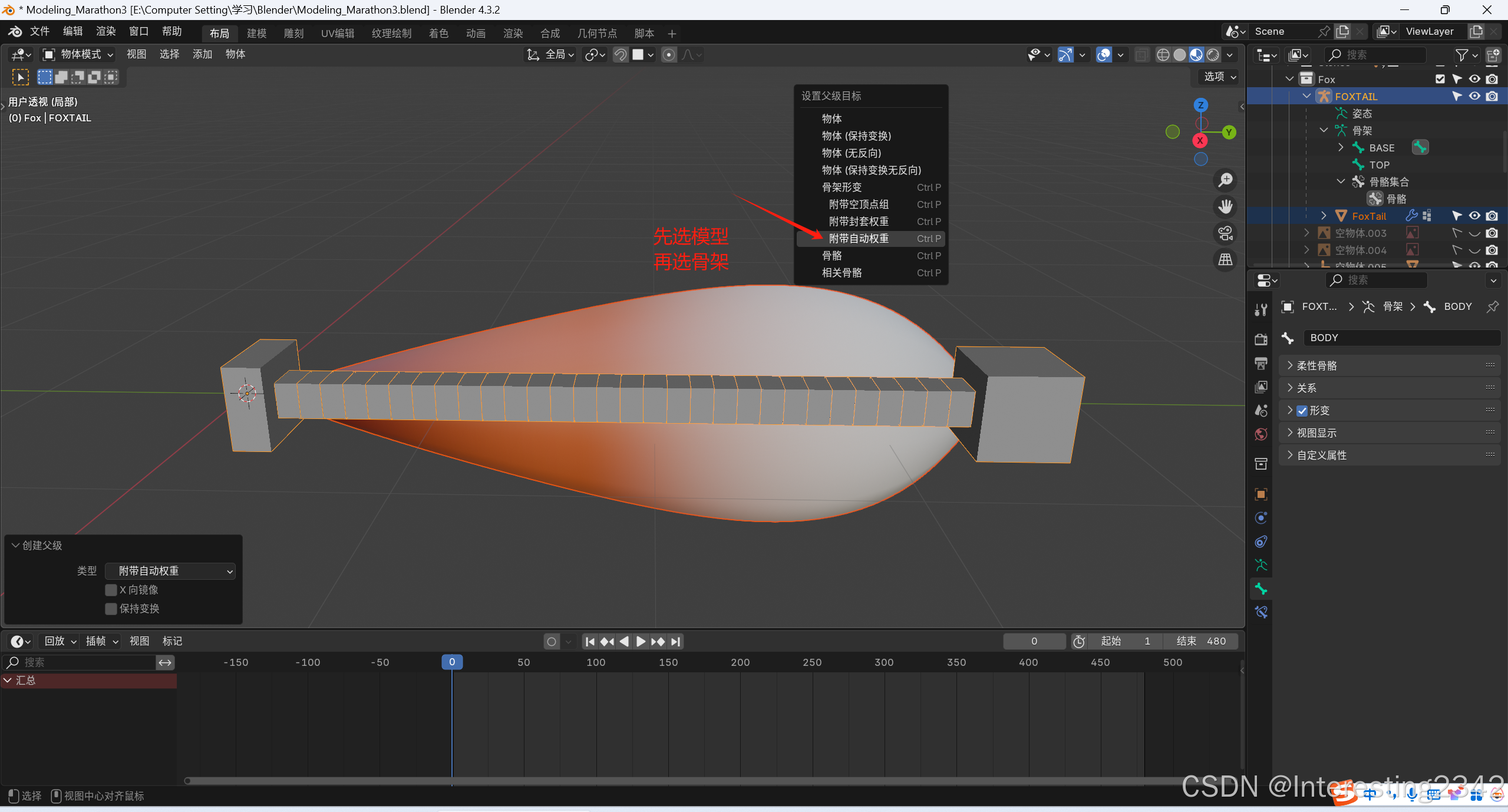Open Bone Constraints properties tab icon

coord(1261,612)
